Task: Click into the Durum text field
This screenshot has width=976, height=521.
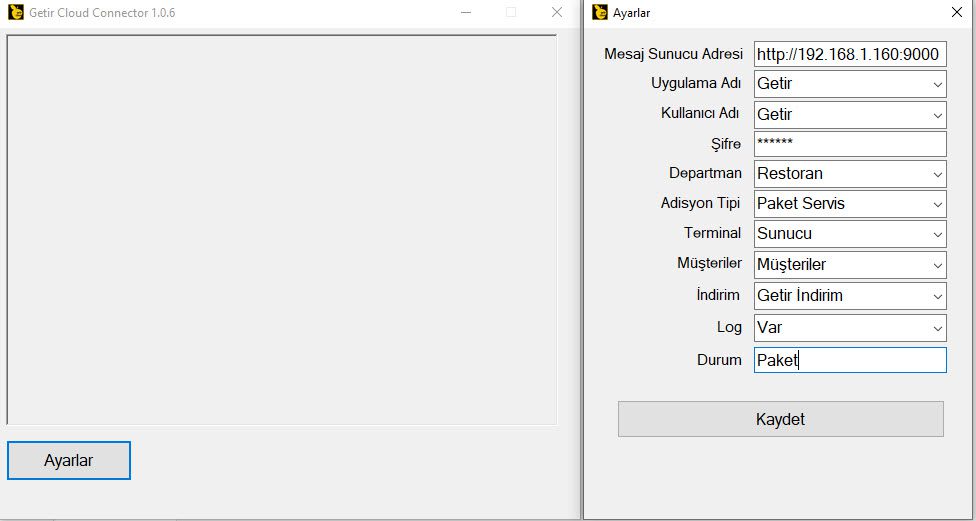Action: [849, 360]
